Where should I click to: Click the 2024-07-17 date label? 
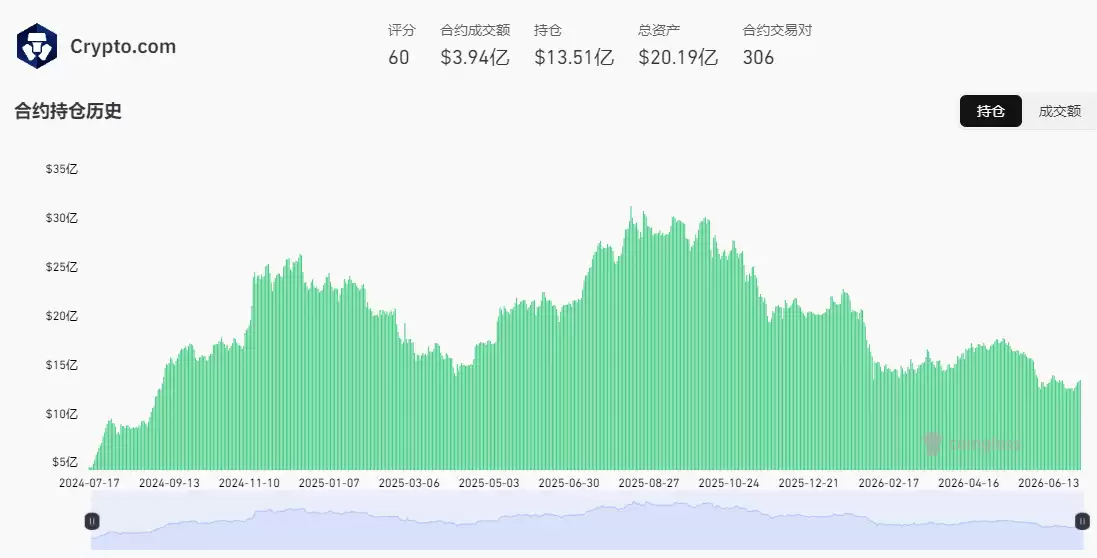click(90, 483)
